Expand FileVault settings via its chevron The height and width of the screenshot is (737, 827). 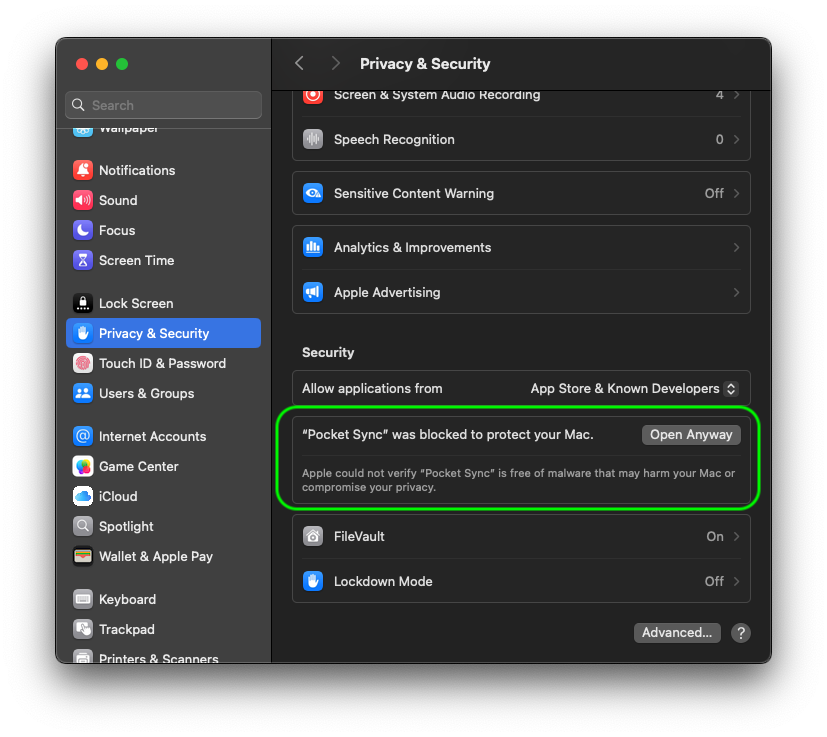coord(736,537)
